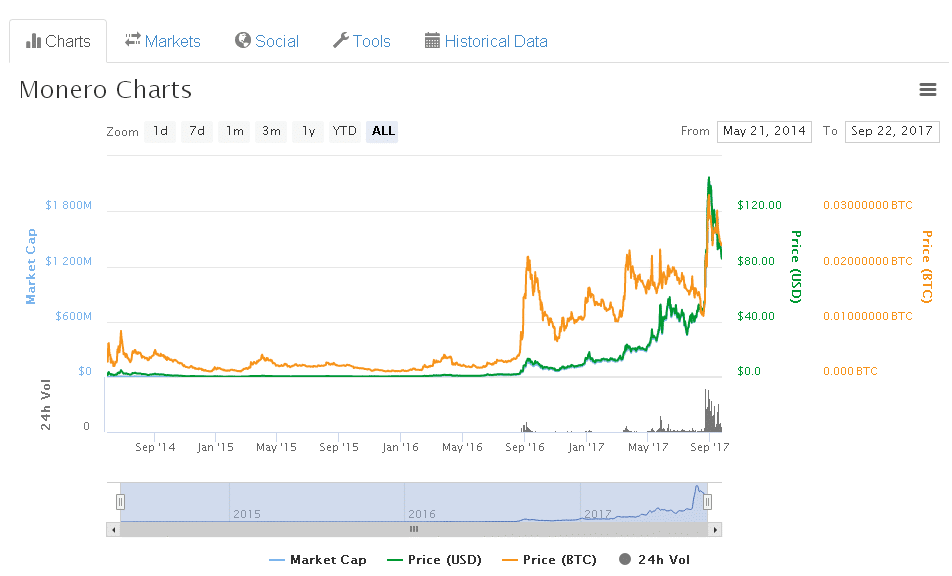Click the May '15 x-axis label
This screenshot has height=576, width=952.
(276, 447)
